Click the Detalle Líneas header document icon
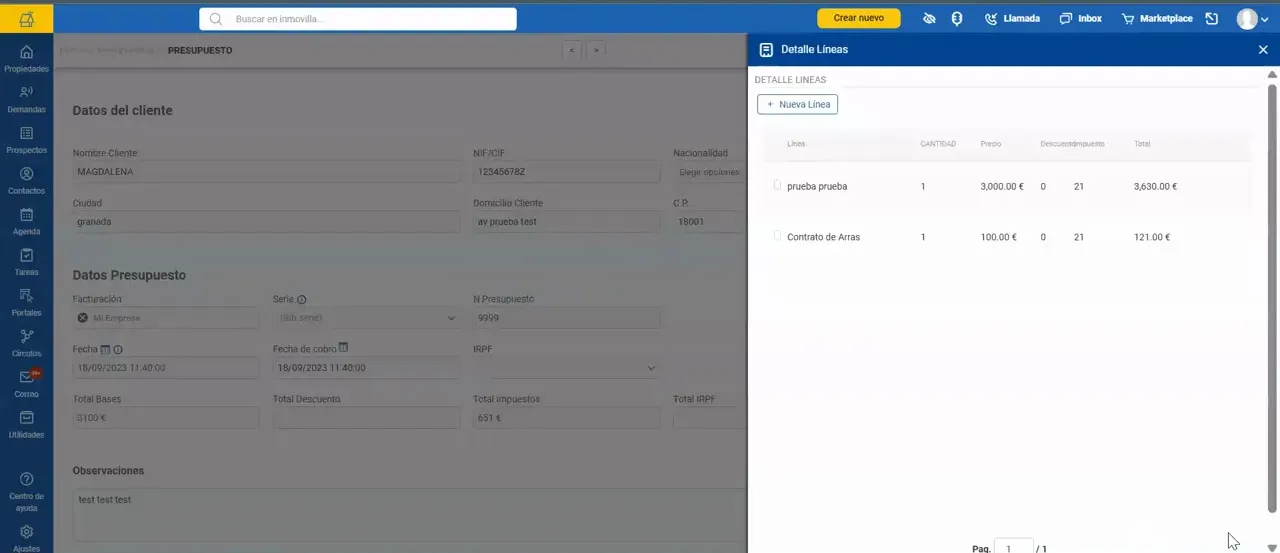 (x=767, y=49)
